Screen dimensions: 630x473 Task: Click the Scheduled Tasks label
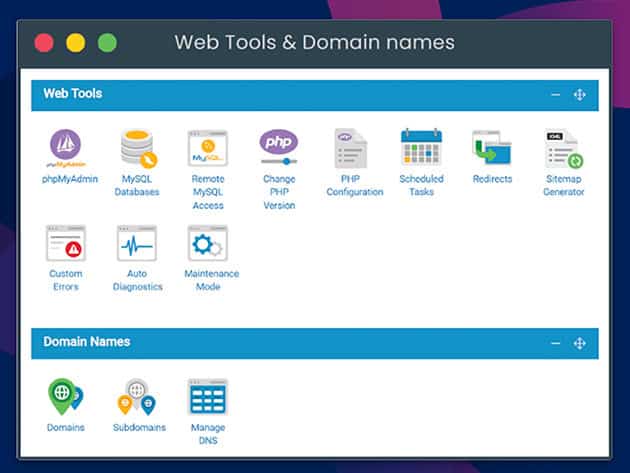[x=421, y=185]
